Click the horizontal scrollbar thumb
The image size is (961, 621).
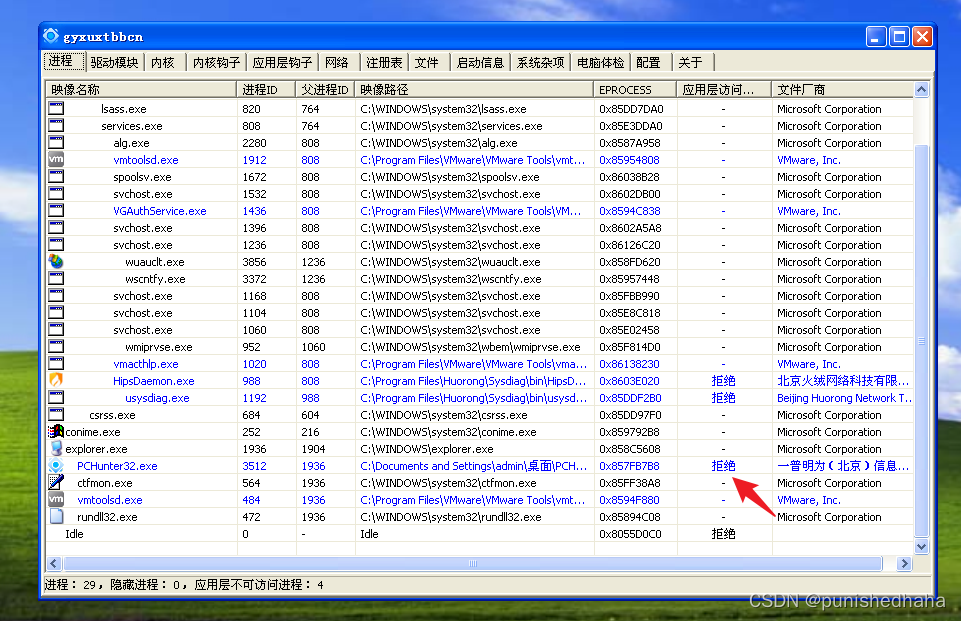[x=473, y=563]
